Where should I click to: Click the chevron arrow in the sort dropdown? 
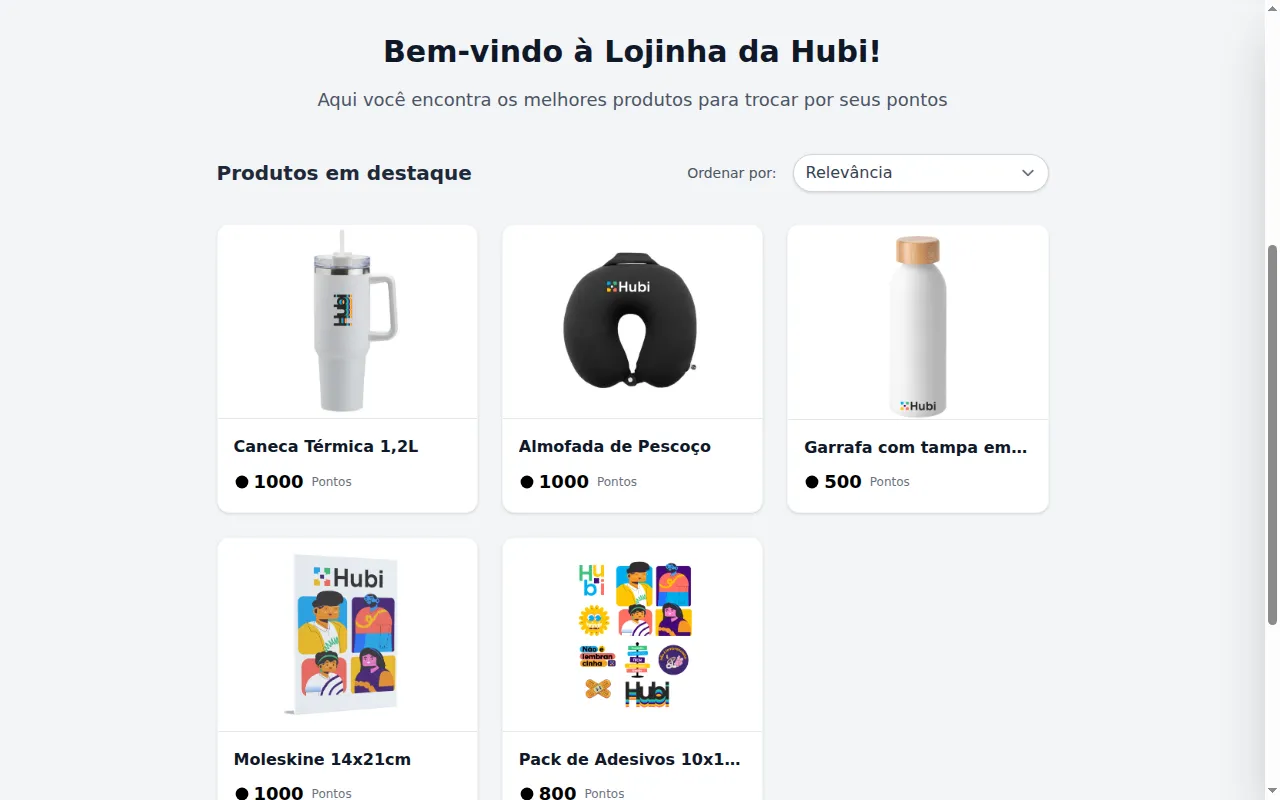1027,173
